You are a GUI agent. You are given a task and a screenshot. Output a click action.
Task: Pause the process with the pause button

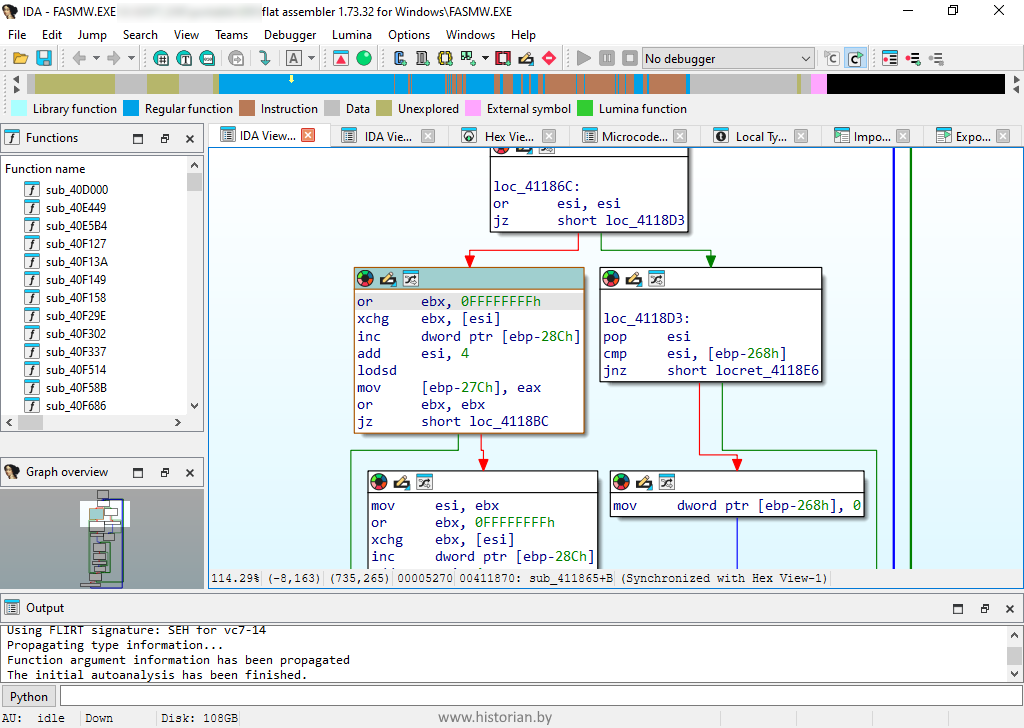(x=607, y=58)
